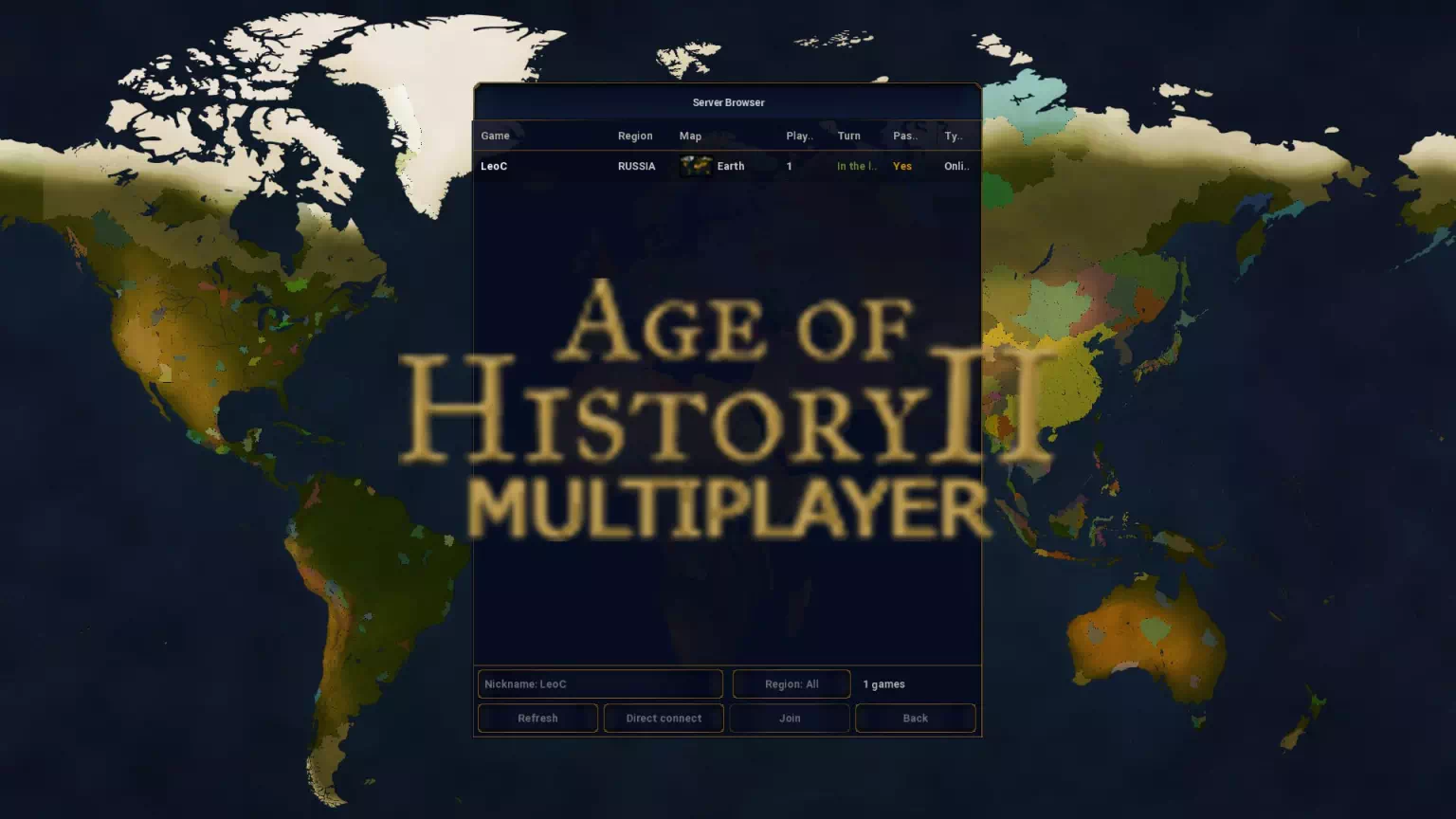Click the 'Onli..' type cell
Screen dimensions: 1456x819
click(956, 166)
